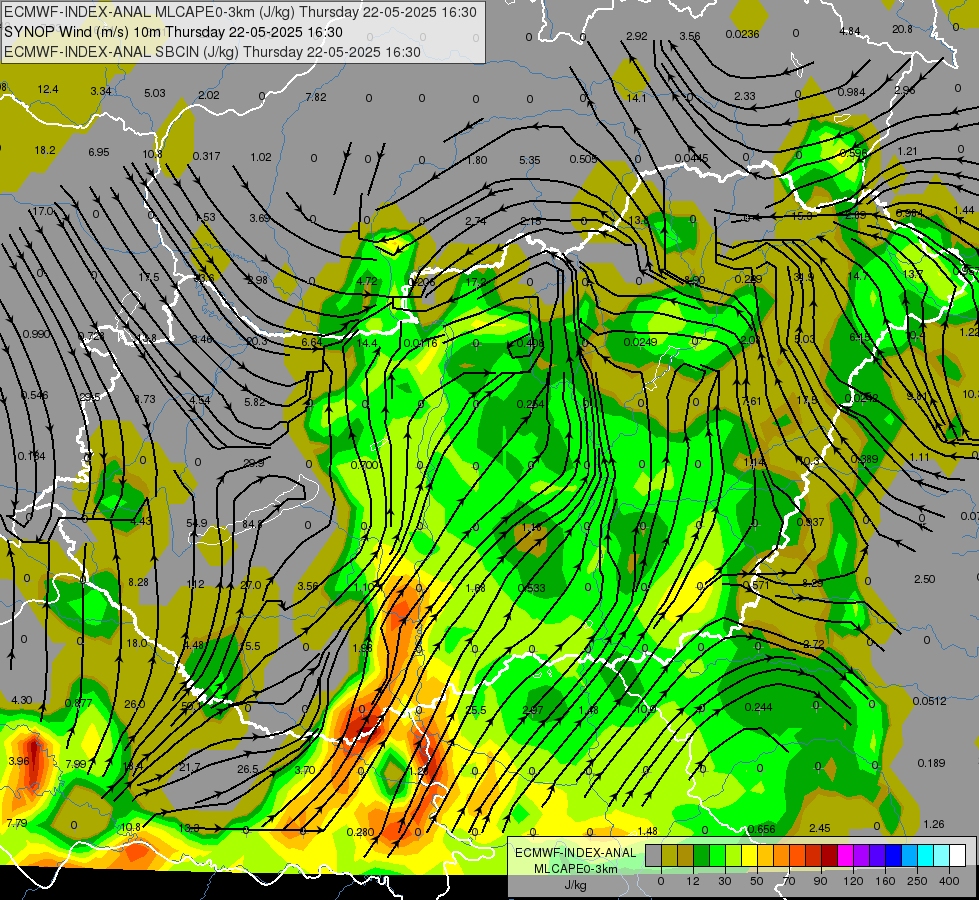Click legend scale value 160
This screenshot has width=979, height=900.
[885, 881]
